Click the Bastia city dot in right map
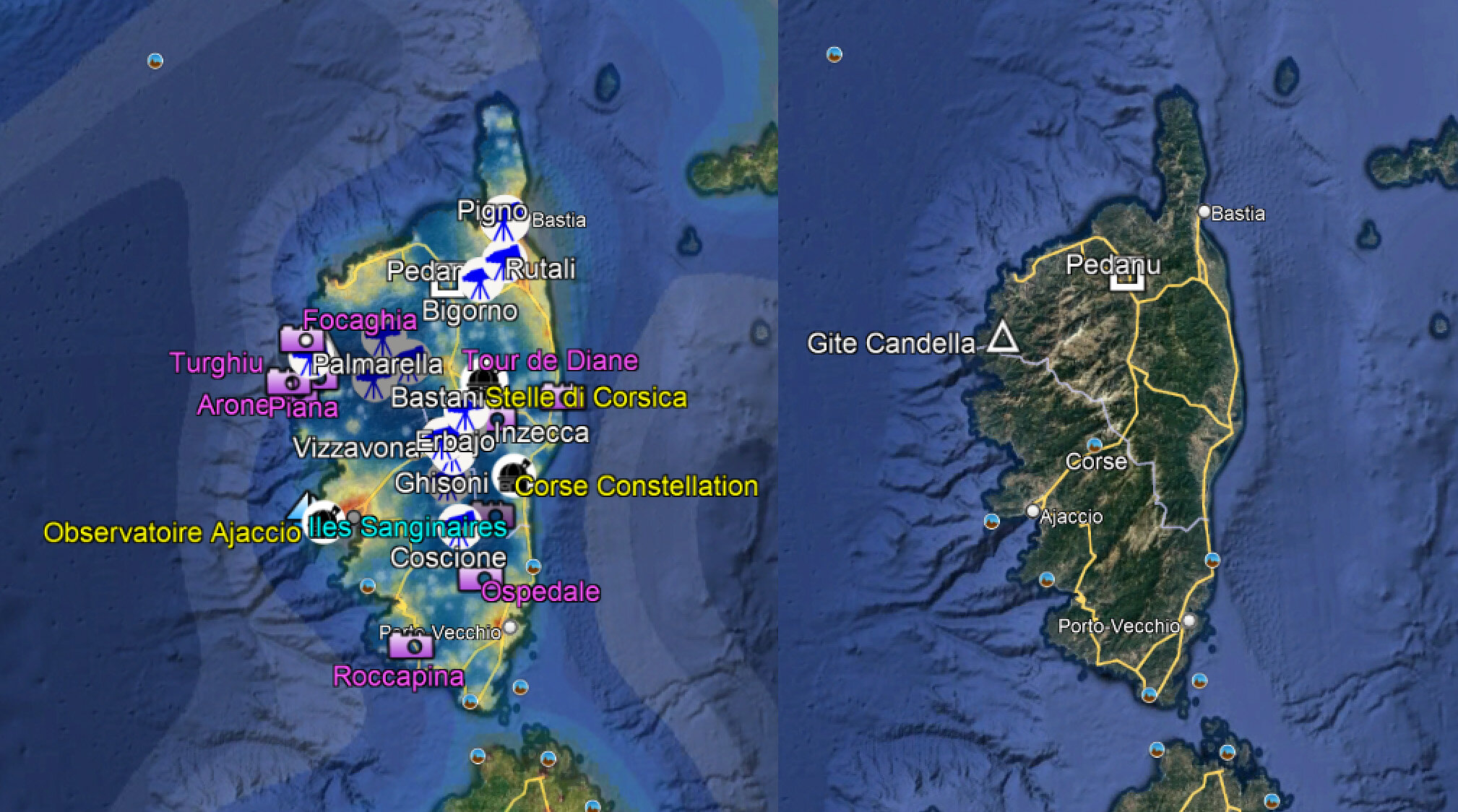The image size is (1458, 812). (1204, 212)
